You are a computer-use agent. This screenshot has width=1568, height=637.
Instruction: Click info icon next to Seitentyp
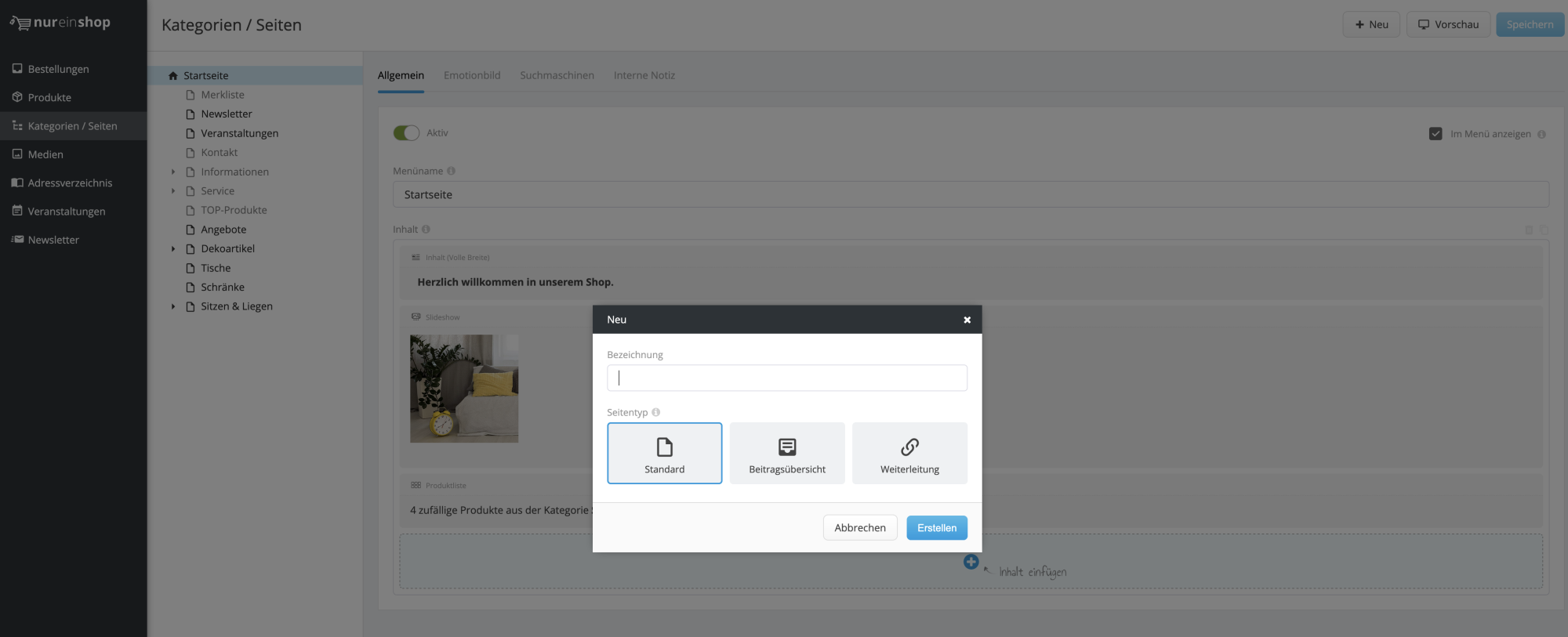click(656, 412)
